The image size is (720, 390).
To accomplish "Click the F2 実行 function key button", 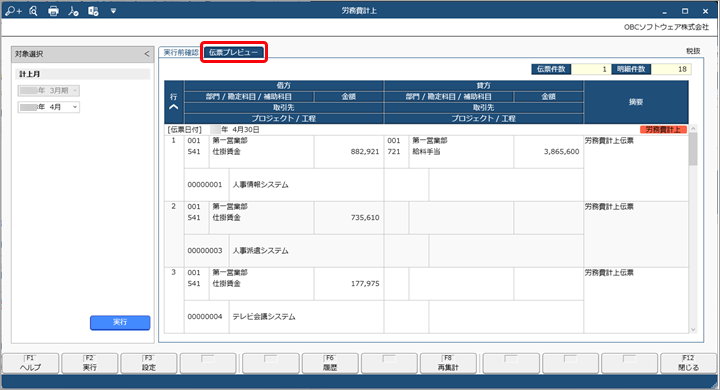I will tap(90, 363).
